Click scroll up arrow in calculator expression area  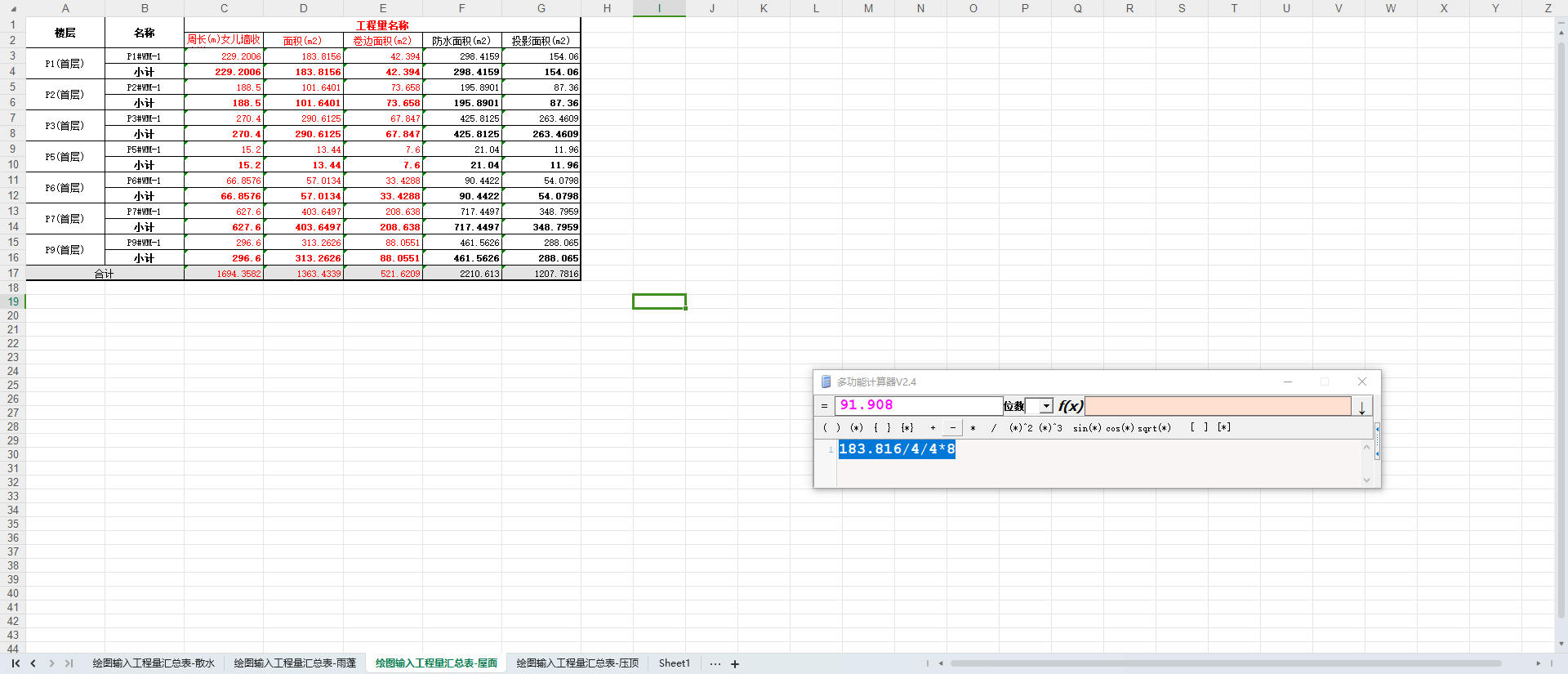(1366, 448)
